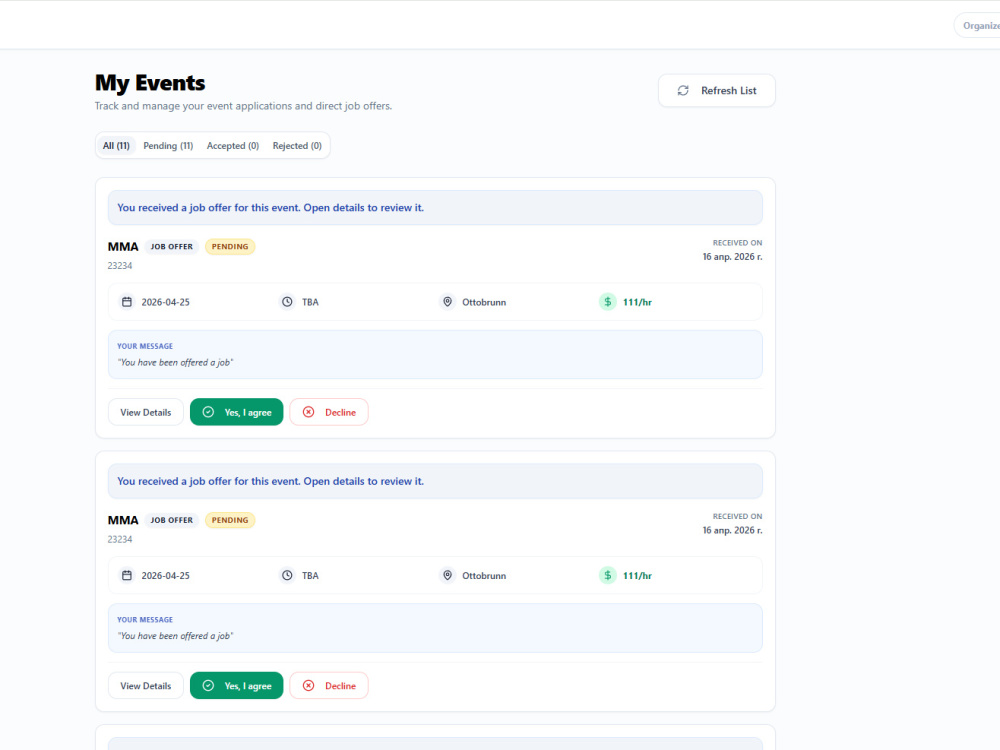Viewport: 1000px width, 750px height.
Task: Click the checkmark icon on the second Yes, I agree button
Action: click(x=208, y=686)
